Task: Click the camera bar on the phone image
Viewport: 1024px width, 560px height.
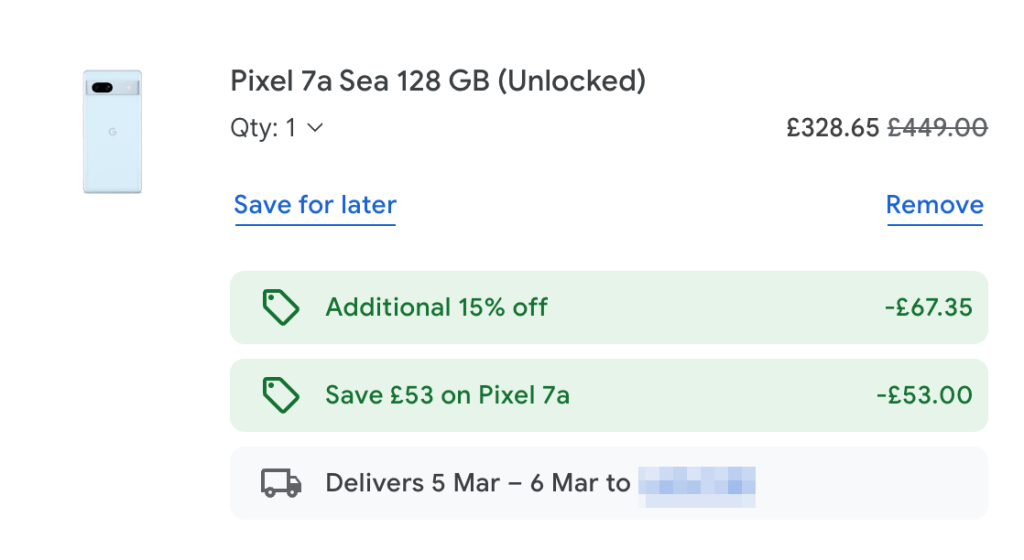Action: click(112, 88)
